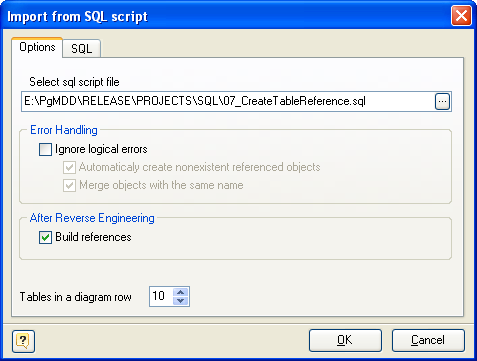Toggle Merge objects with the same name
This screenshot has height=361, width=477.
point(69,185)
